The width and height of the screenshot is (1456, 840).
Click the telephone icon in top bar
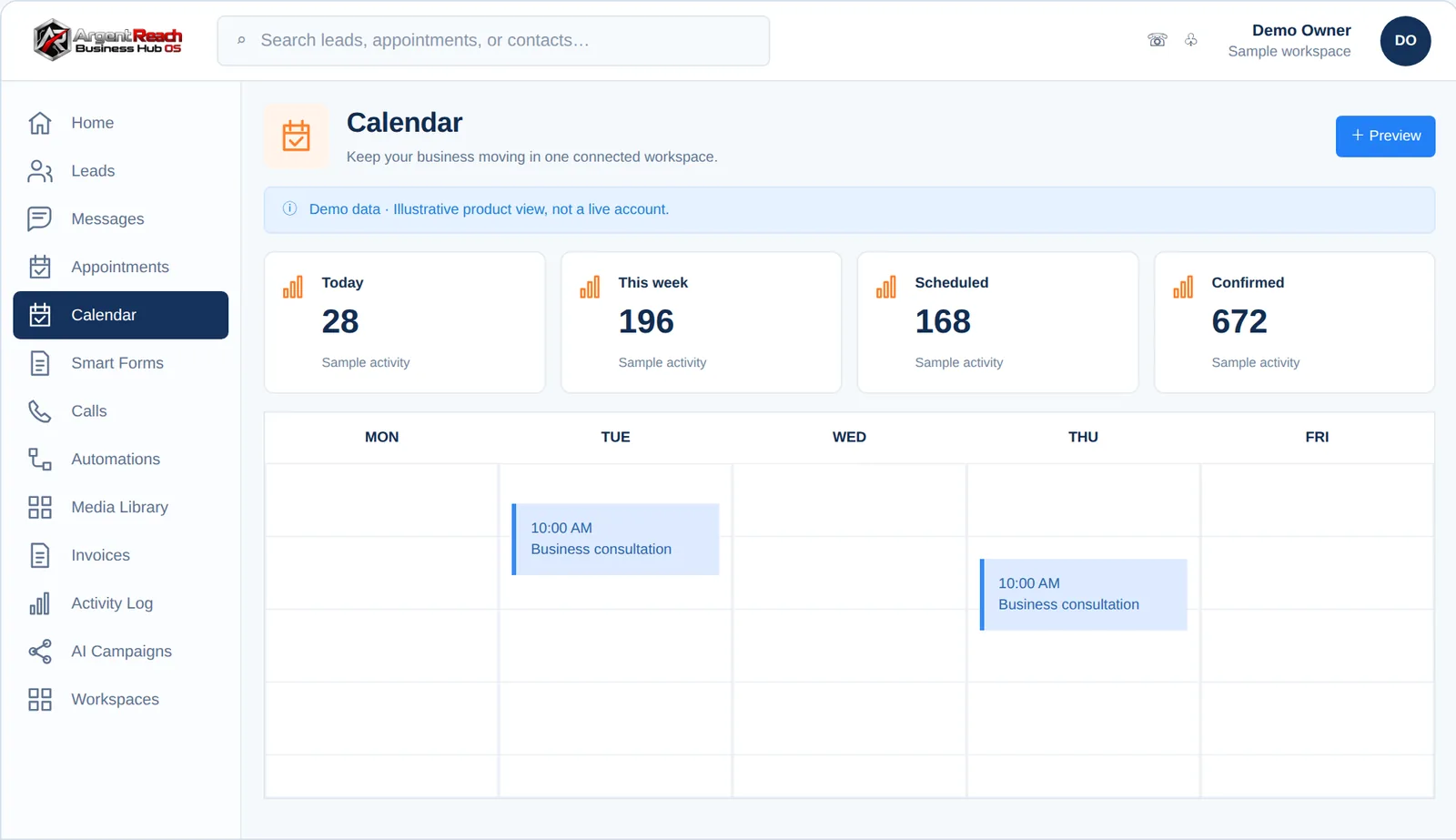tap(1158, 40)
